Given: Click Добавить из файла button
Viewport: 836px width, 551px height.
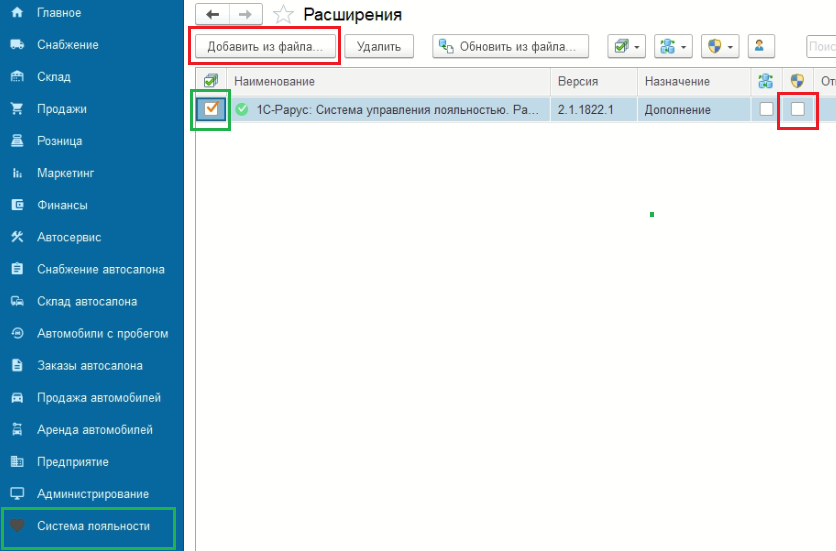Looking at the screenshot, I should (x=265, y=47).
